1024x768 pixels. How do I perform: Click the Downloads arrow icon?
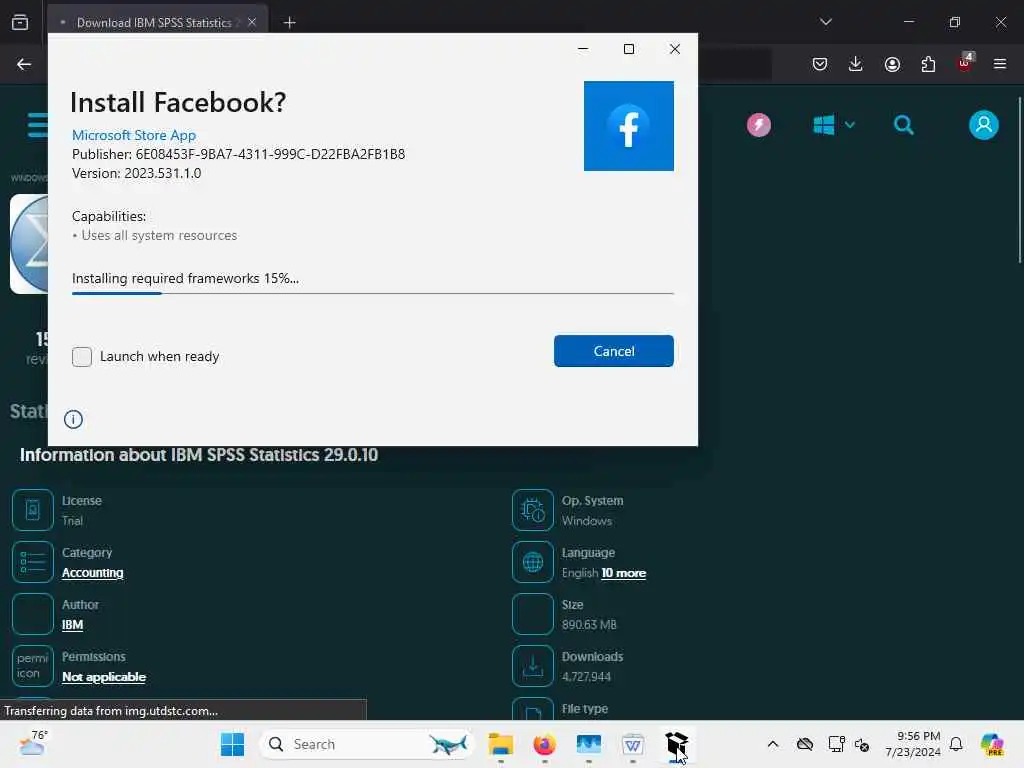(533, 666)
